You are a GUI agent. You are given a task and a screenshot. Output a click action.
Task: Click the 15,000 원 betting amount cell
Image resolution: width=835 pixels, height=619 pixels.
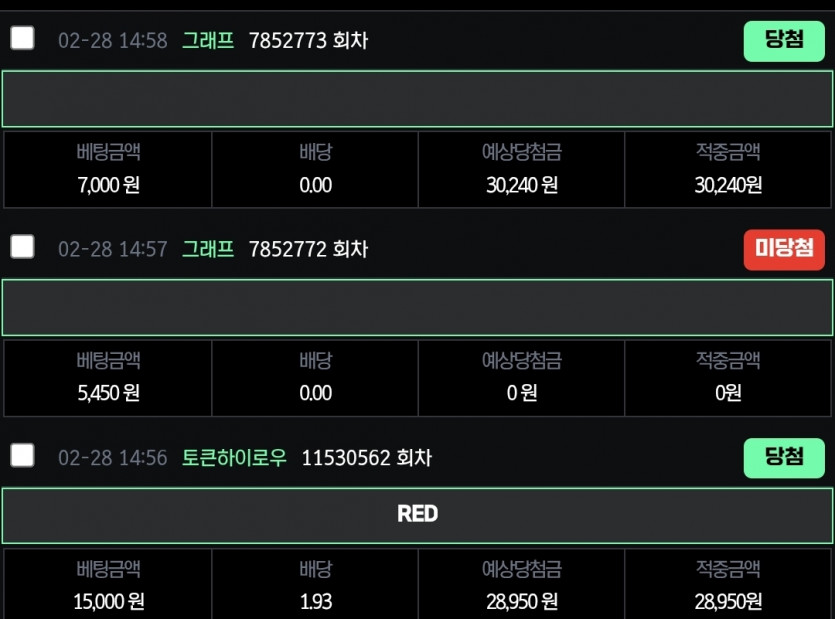point(108,584)
